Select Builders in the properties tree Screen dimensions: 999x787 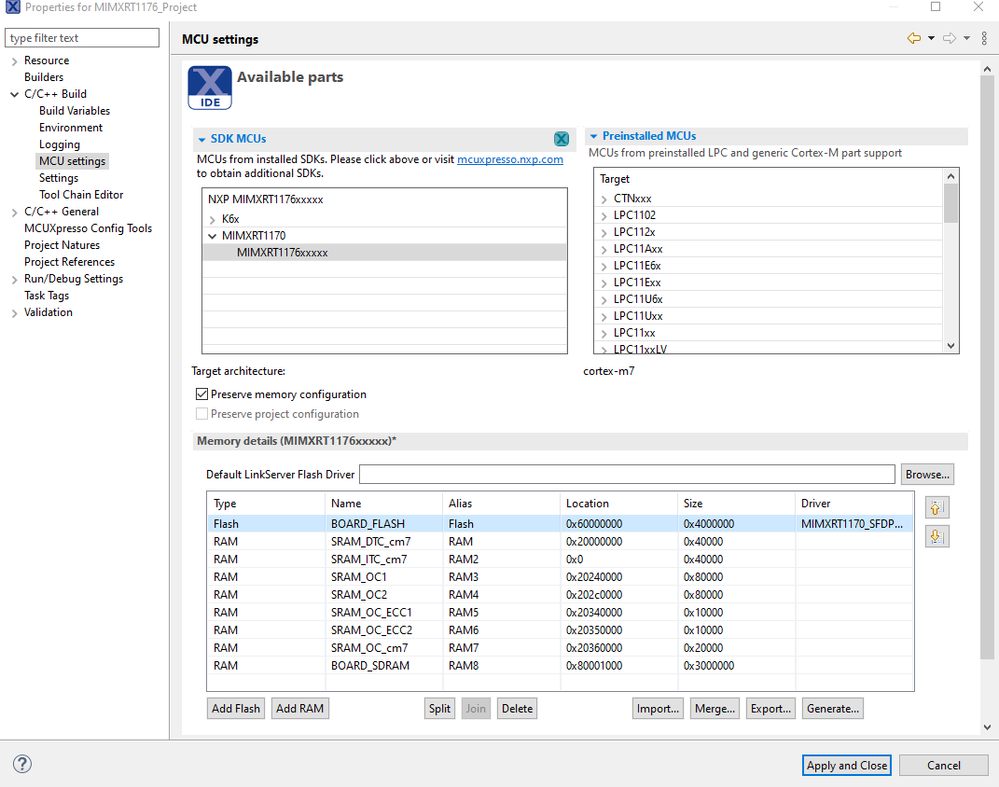(x=44, y=77)
